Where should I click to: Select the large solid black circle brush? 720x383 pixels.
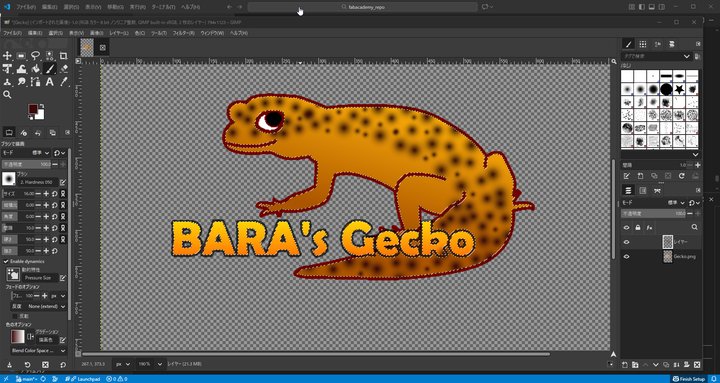pyautogui.click(x=666, y=89)
